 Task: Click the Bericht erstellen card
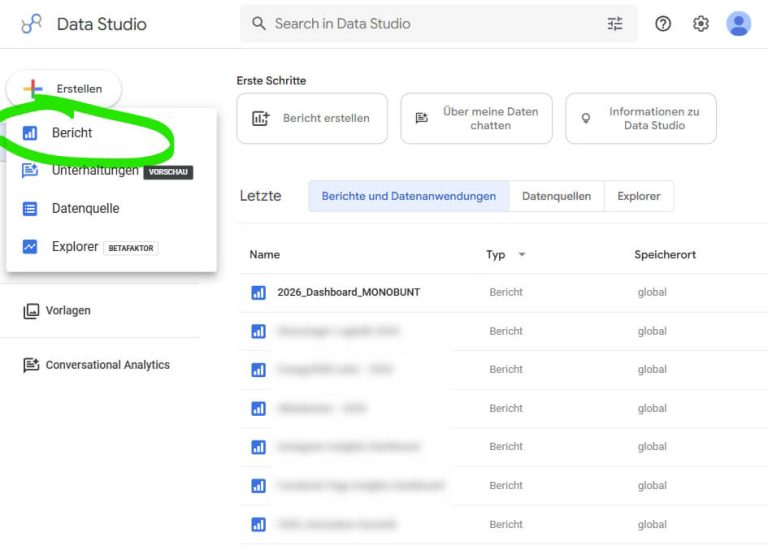pos(312,118)
